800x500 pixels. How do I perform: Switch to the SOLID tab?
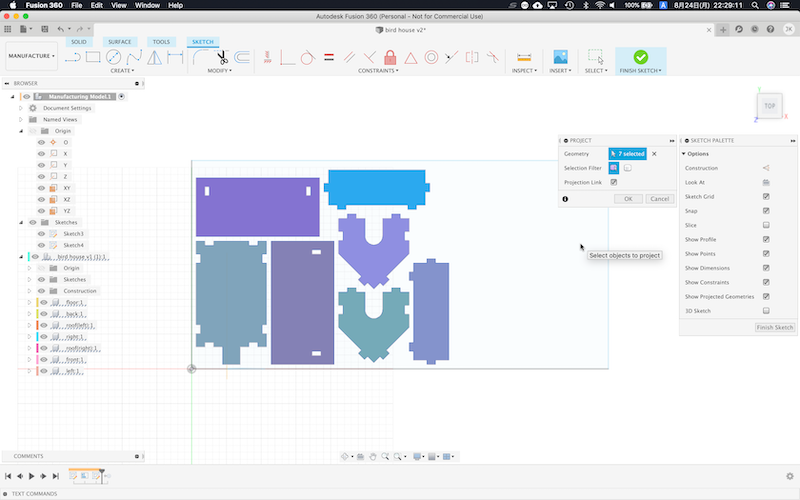coord(79,42)
